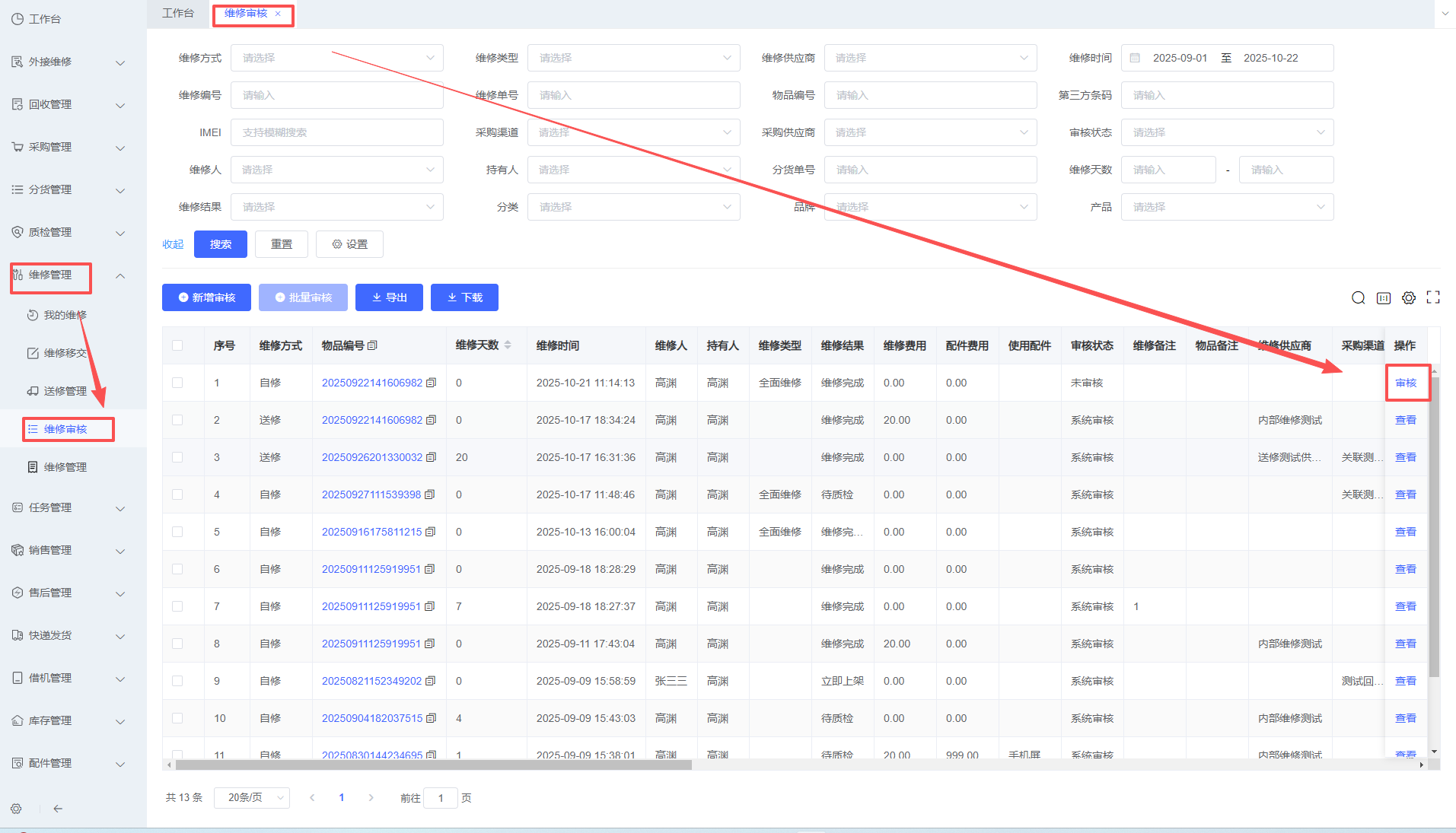Click the table density layout icon
1456x833 pixels.
pos(1384,298)
